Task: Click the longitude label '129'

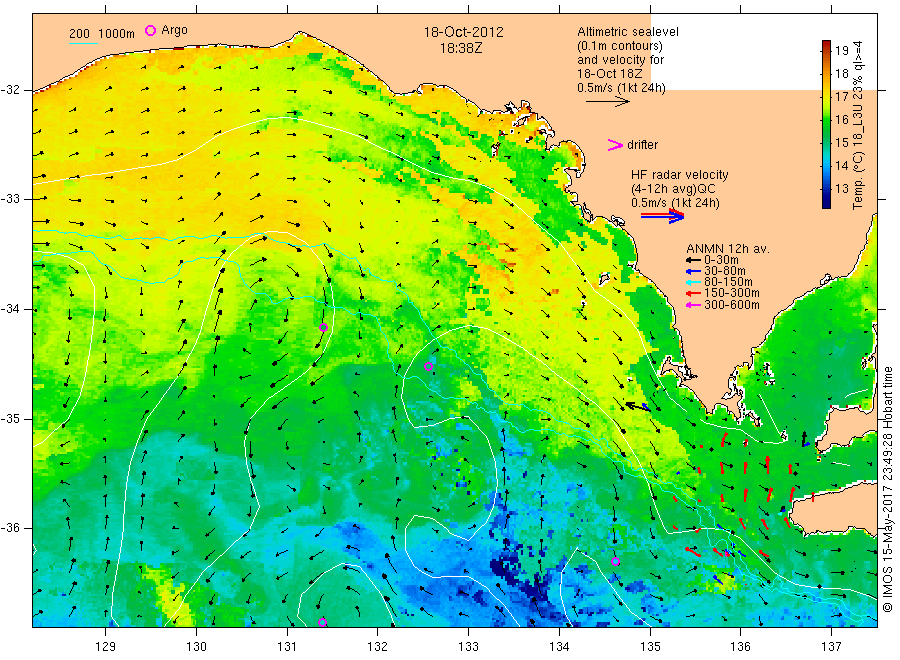Action: [106, 647]
